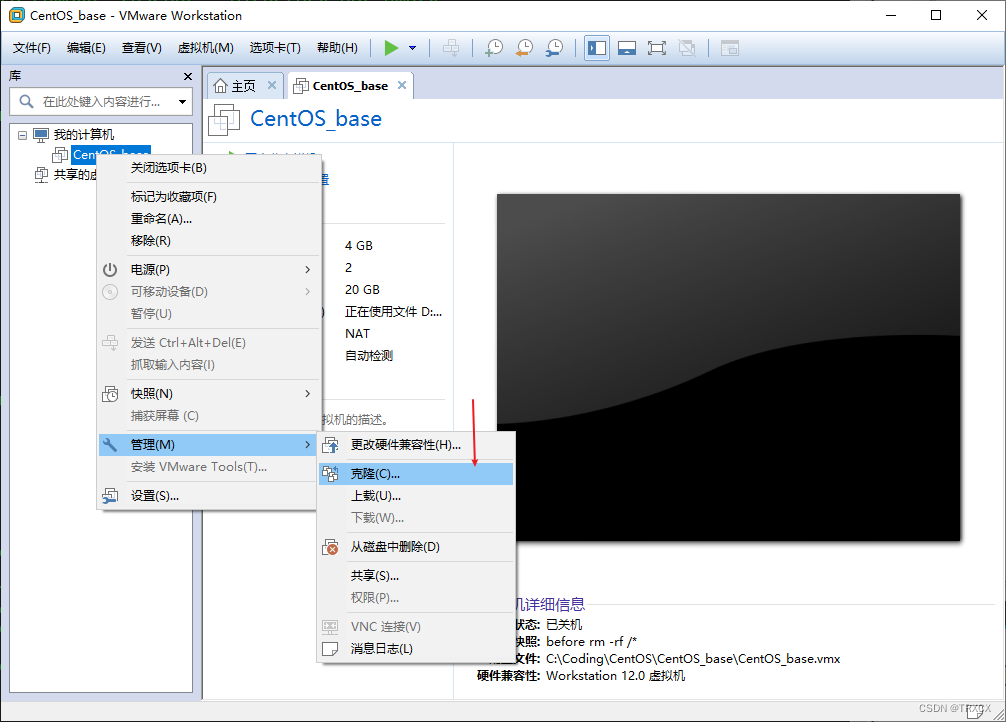The image size is (1006, 722).
Task: Click the library search input field
Action: [x=101, y=101]
